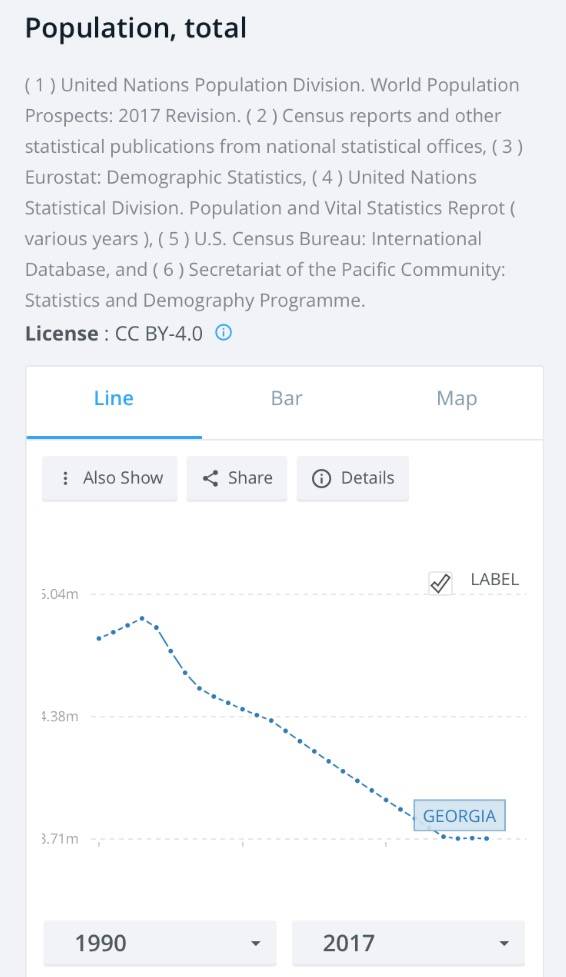Click the first data point of the line
Screen dimensions: 566x977
98,639
